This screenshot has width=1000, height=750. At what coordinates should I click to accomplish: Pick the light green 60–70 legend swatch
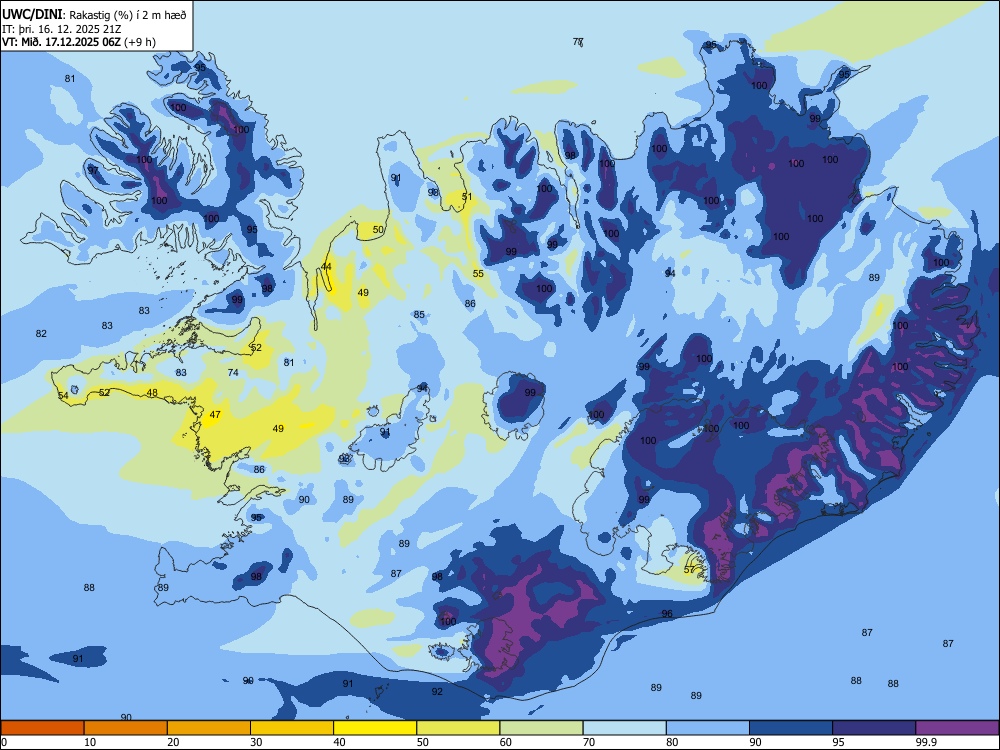pyautogui.click(x=541, y=728)
